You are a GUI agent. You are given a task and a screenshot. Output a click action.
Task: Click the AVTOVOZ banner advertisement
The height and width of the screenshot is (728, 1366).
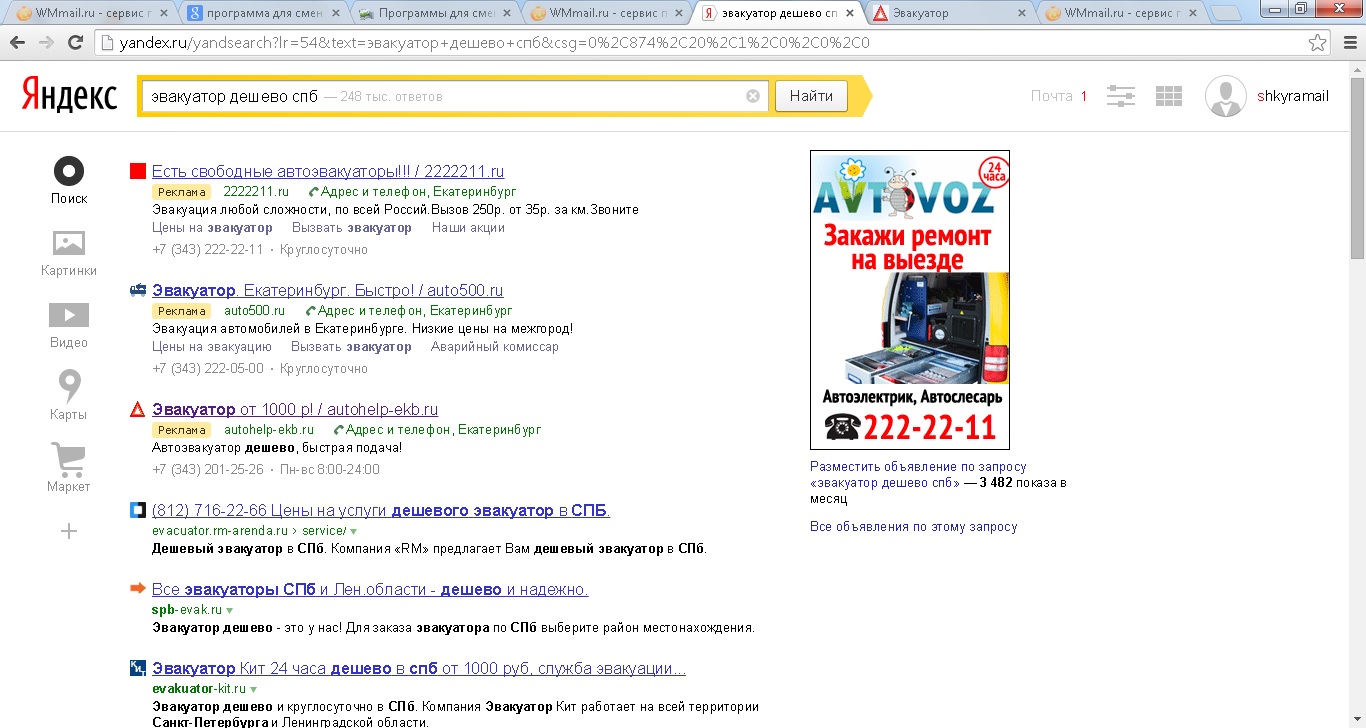pos(910,300)
